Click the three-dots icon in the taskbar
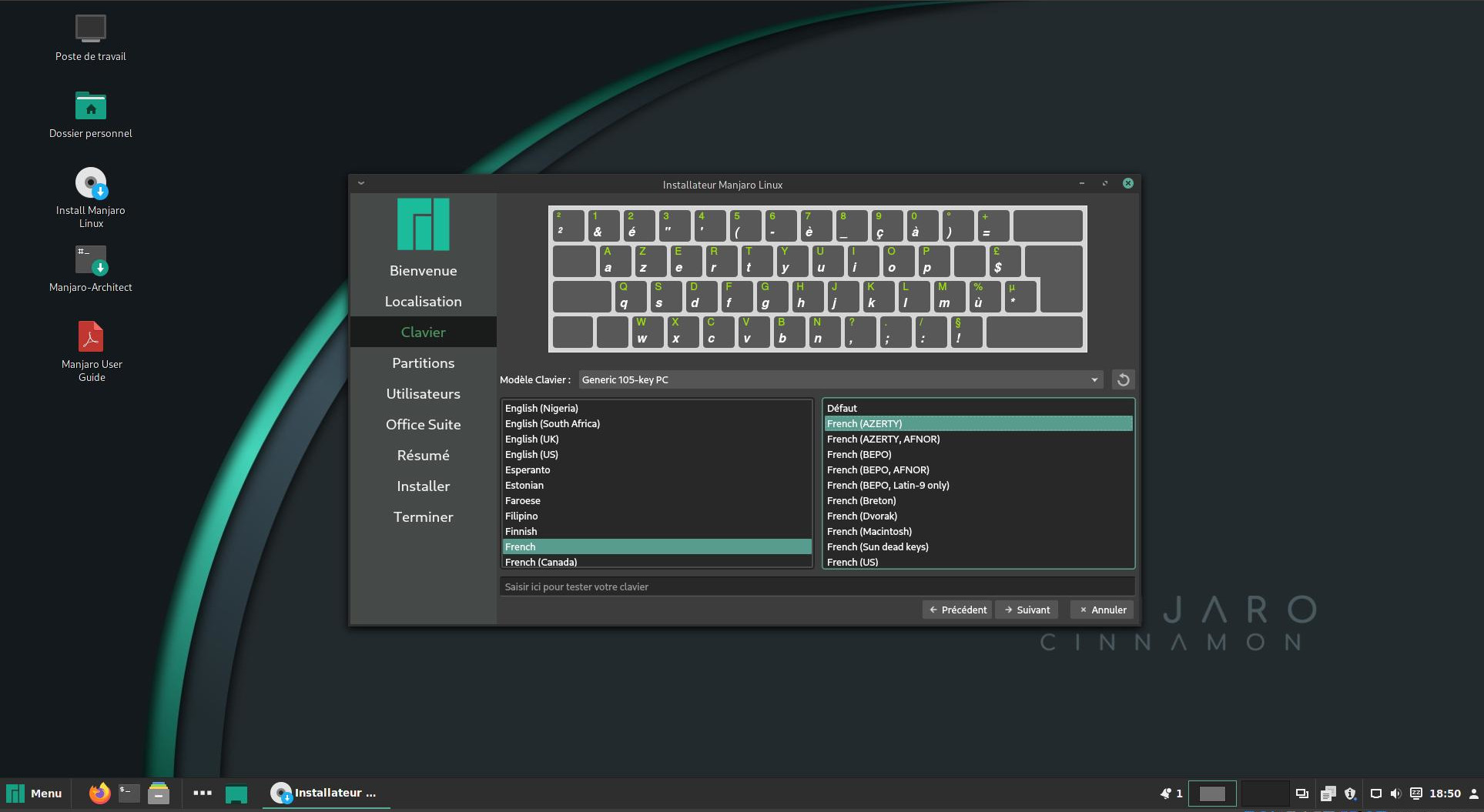Image resolution: width=1484 pixels, height=812 pixels. 203,793
